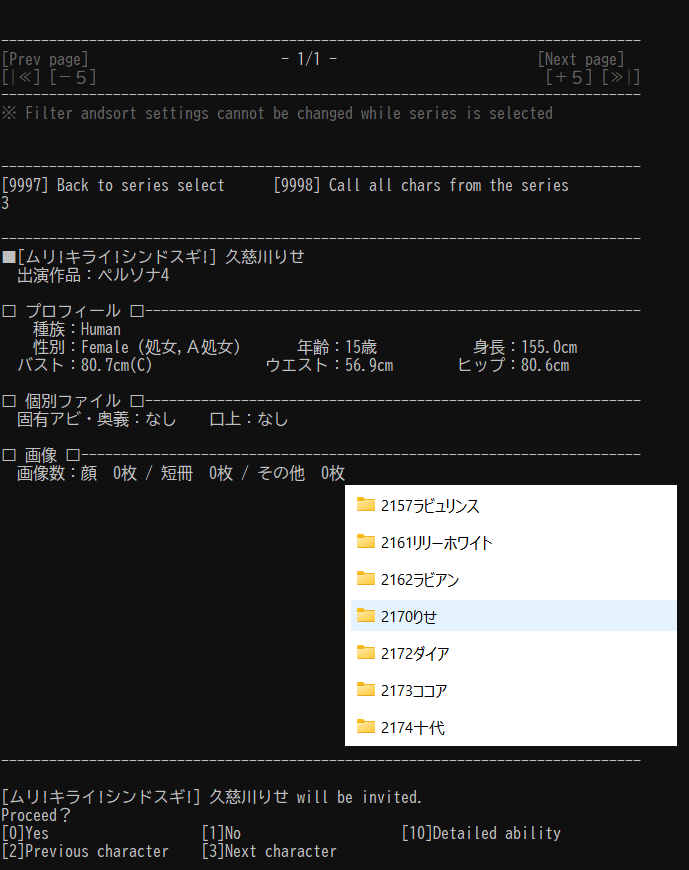Click the folder icon for 2172ダイア
The height and width of the screenshot is (870, 689).
(365, 653)
